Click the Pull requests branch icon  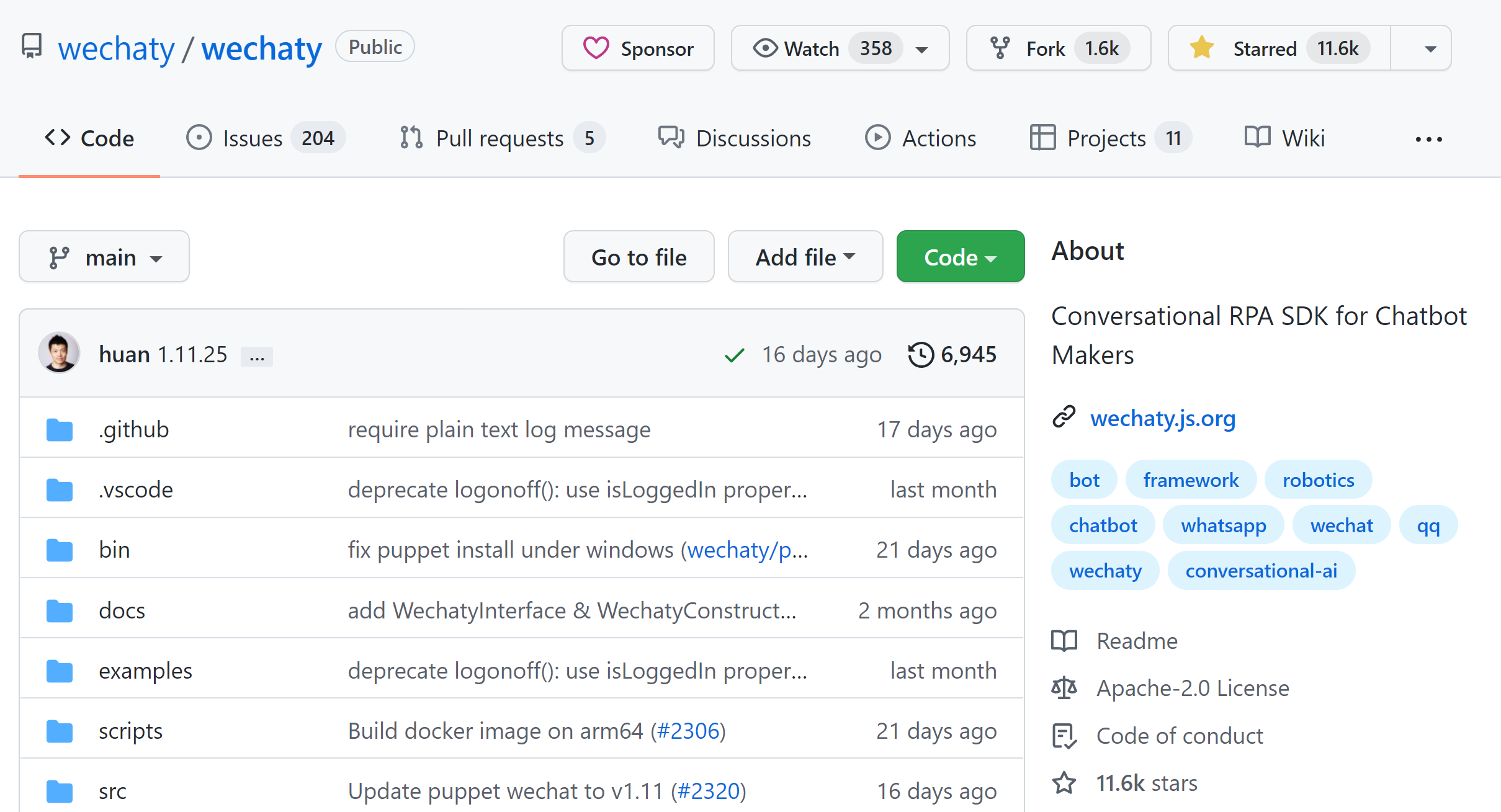pyautogui.click(x=408, y=138)
